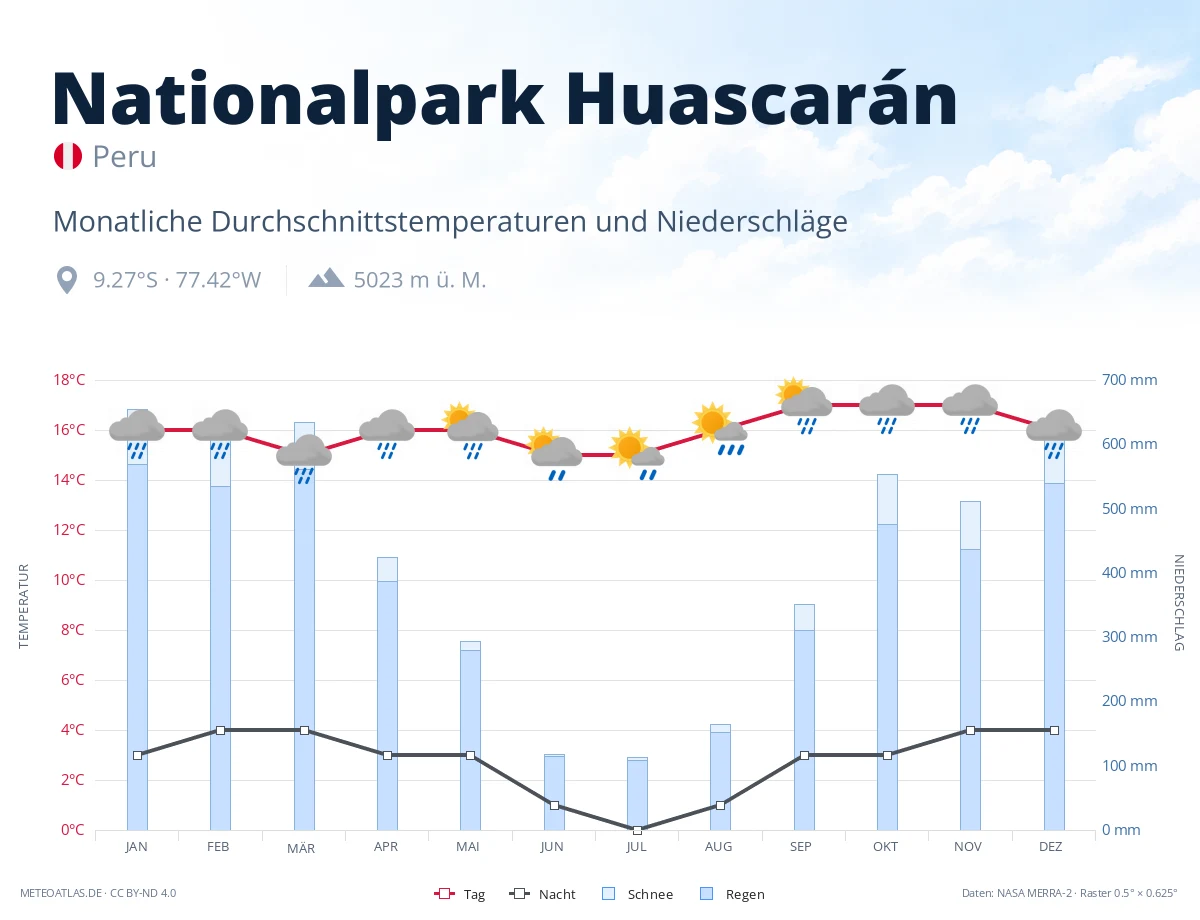Click the METEOATLAS.DE CC BY-ND 4.0 credit
This screenshot has height=920, width=1200.
pyautogui.click(x=98, y=893)
